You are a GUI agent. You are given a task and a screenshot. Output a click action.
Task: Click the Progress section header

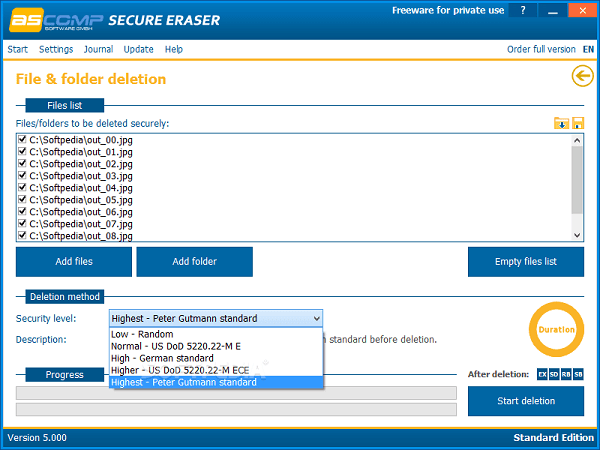65,375
